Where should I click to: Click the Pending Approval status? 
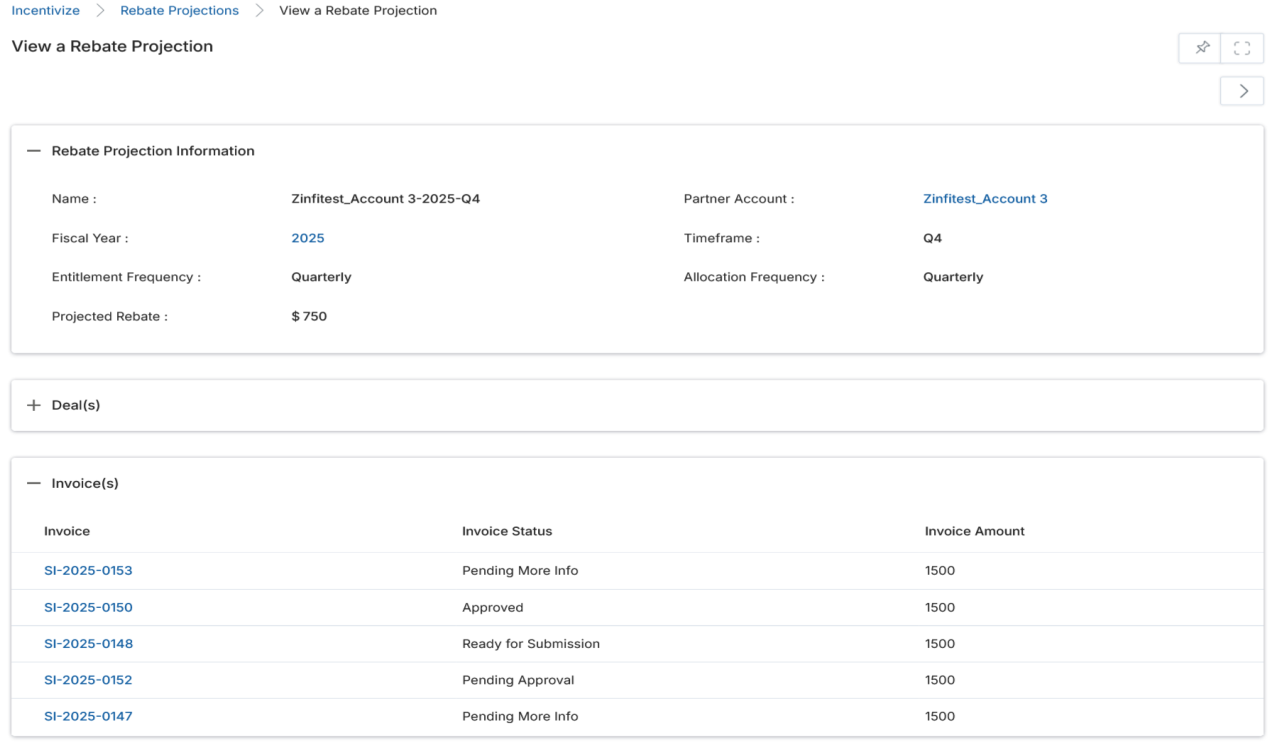pyautogui.click(x=518, y=680)
